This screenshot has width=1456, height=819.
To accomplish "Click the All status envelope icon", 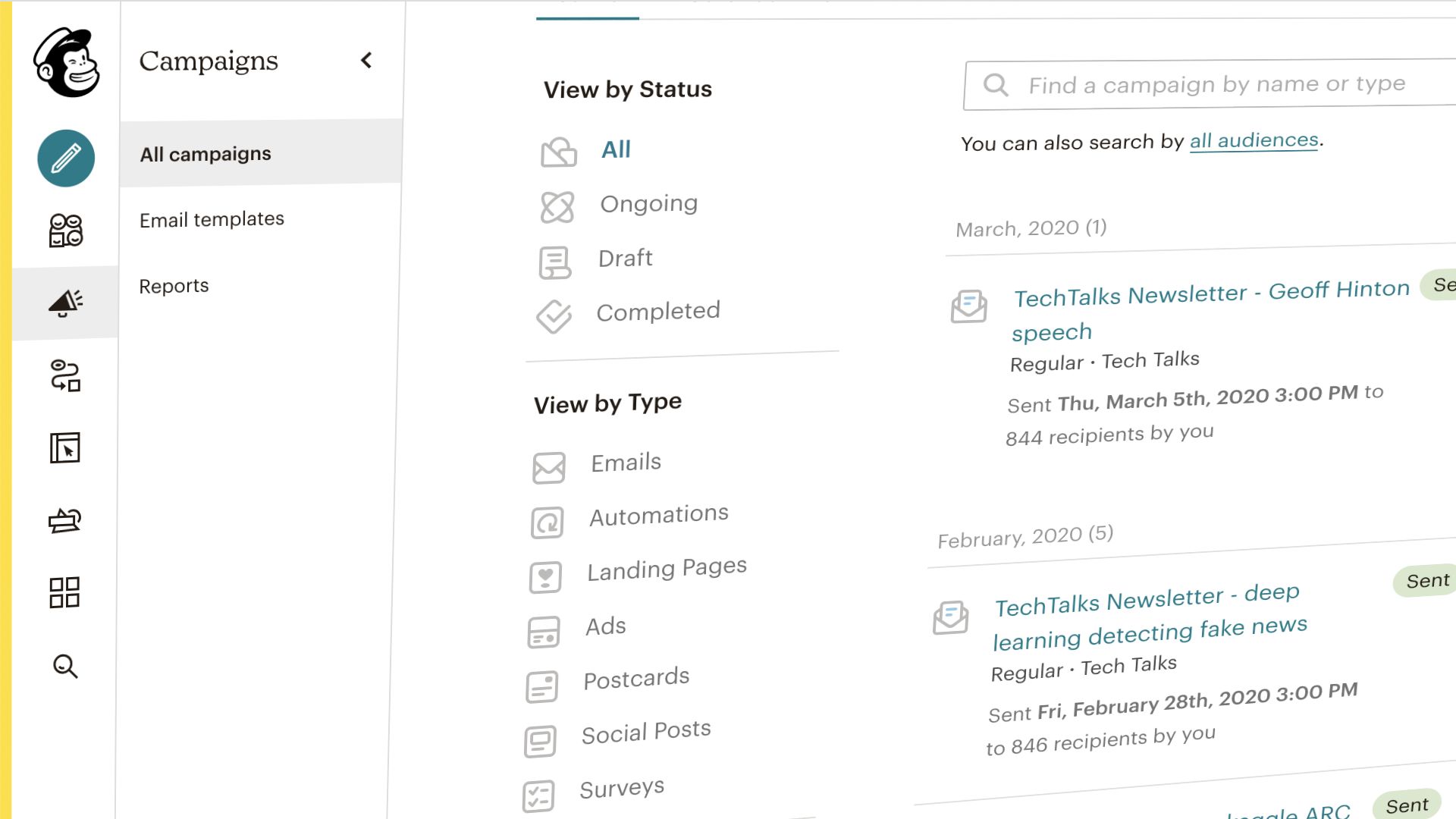I will [559, 152].
